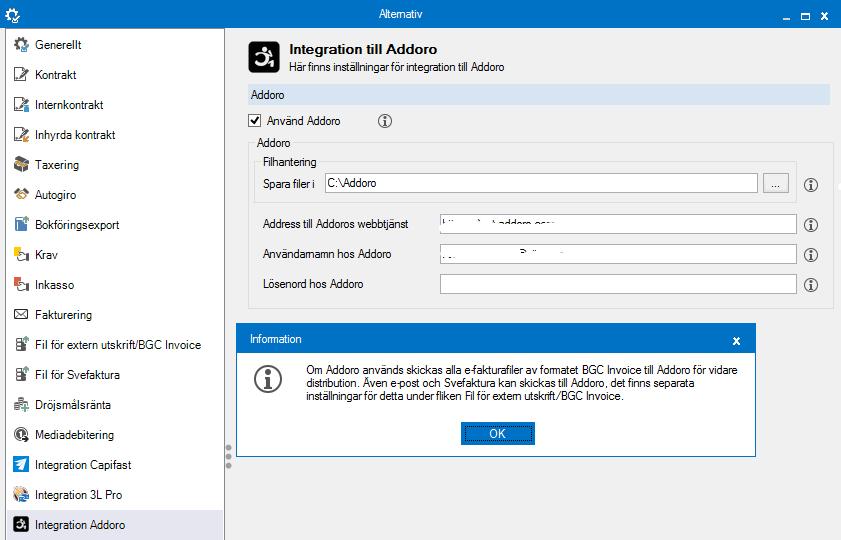
Task: Click the Fil för Svefaktura icon
Action: (21, 374)
